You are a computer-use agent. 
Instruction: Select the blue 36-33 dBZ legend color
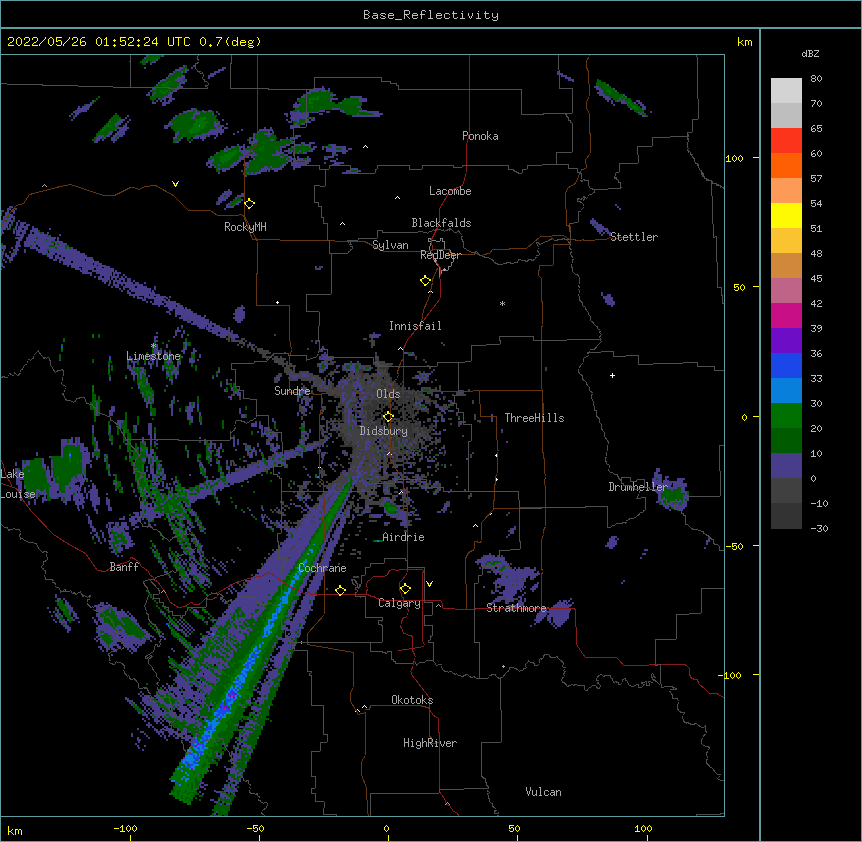(786, 365)
